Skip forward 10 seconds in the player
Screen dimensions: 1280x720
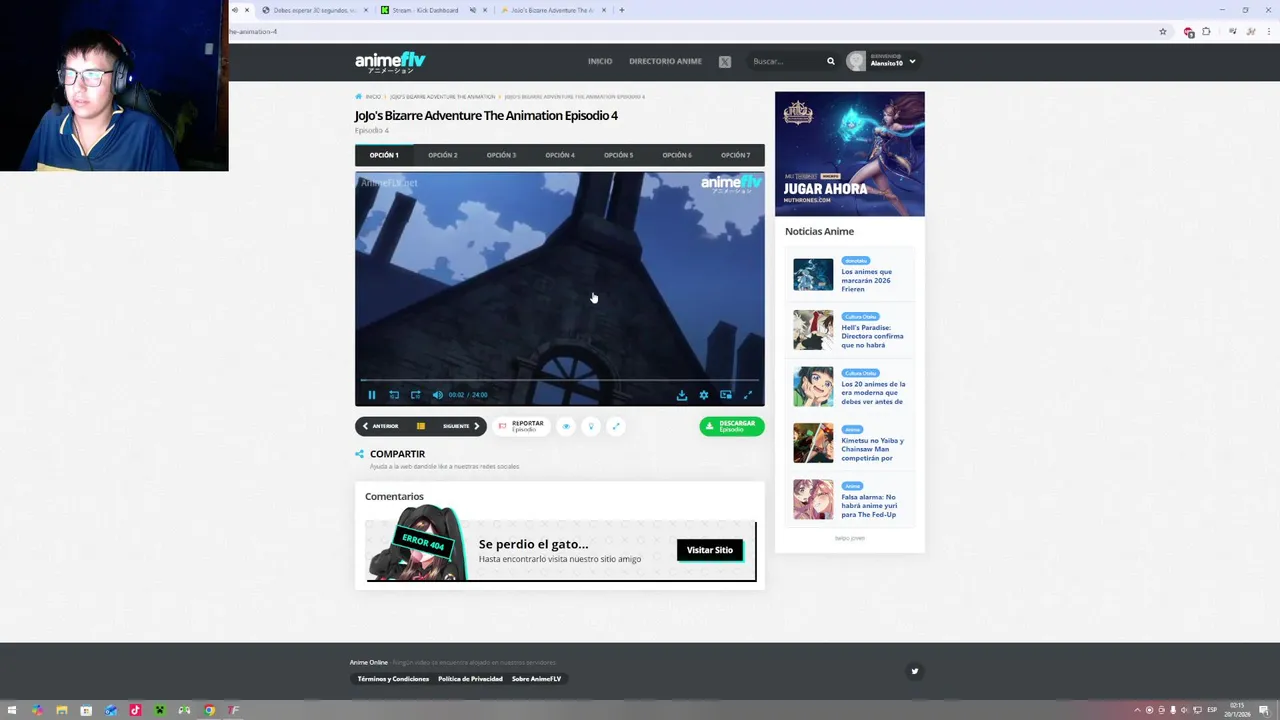[x=416, y=395]
